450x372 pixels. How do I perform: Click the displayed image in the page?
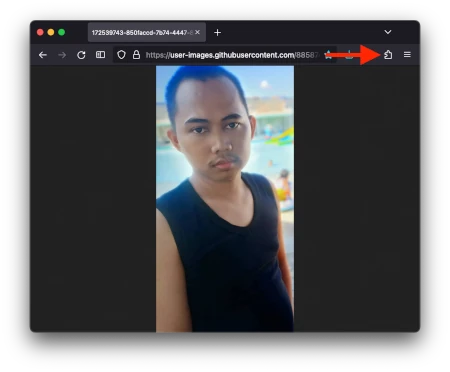click(225, 199)
